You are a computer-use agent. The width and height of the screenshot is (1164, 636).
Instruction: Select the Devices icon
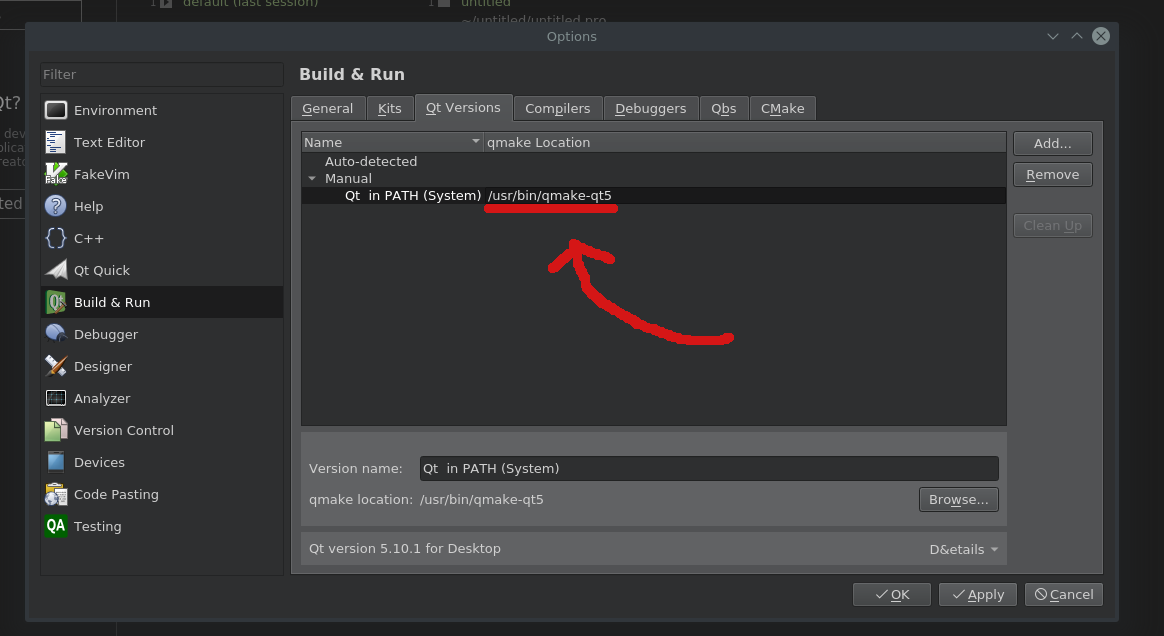point(56,462)
